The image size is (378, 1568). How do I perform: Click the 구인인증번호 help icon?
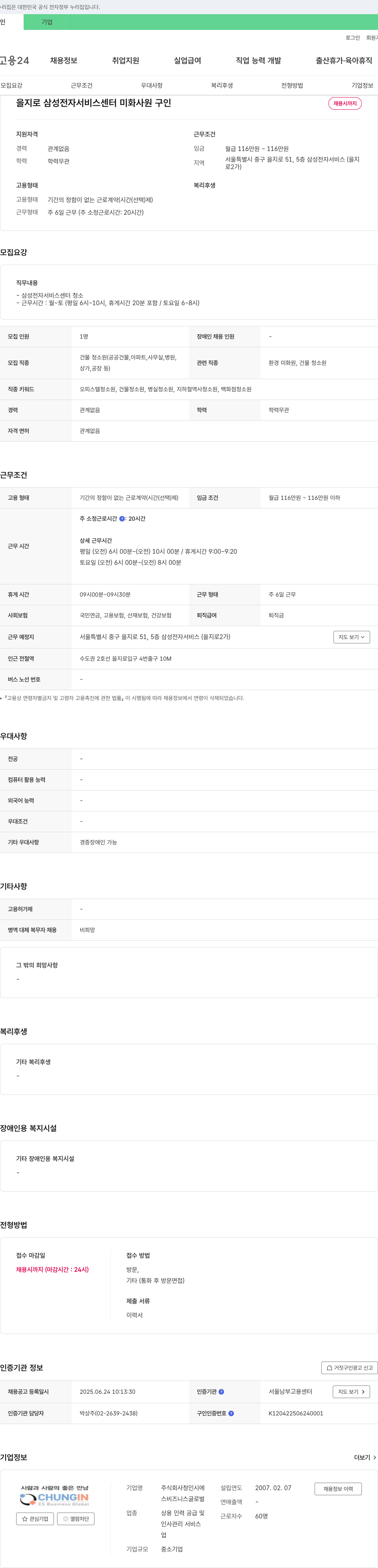point(231,1413)
